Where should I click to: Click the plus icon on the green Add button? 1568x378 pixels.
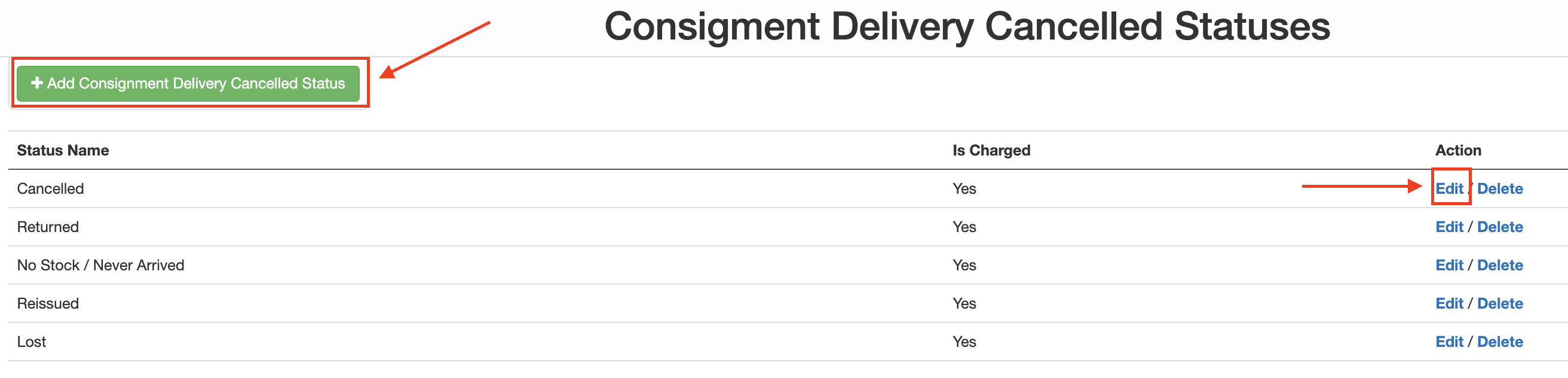pyautogui.click(x=36, y=84)
